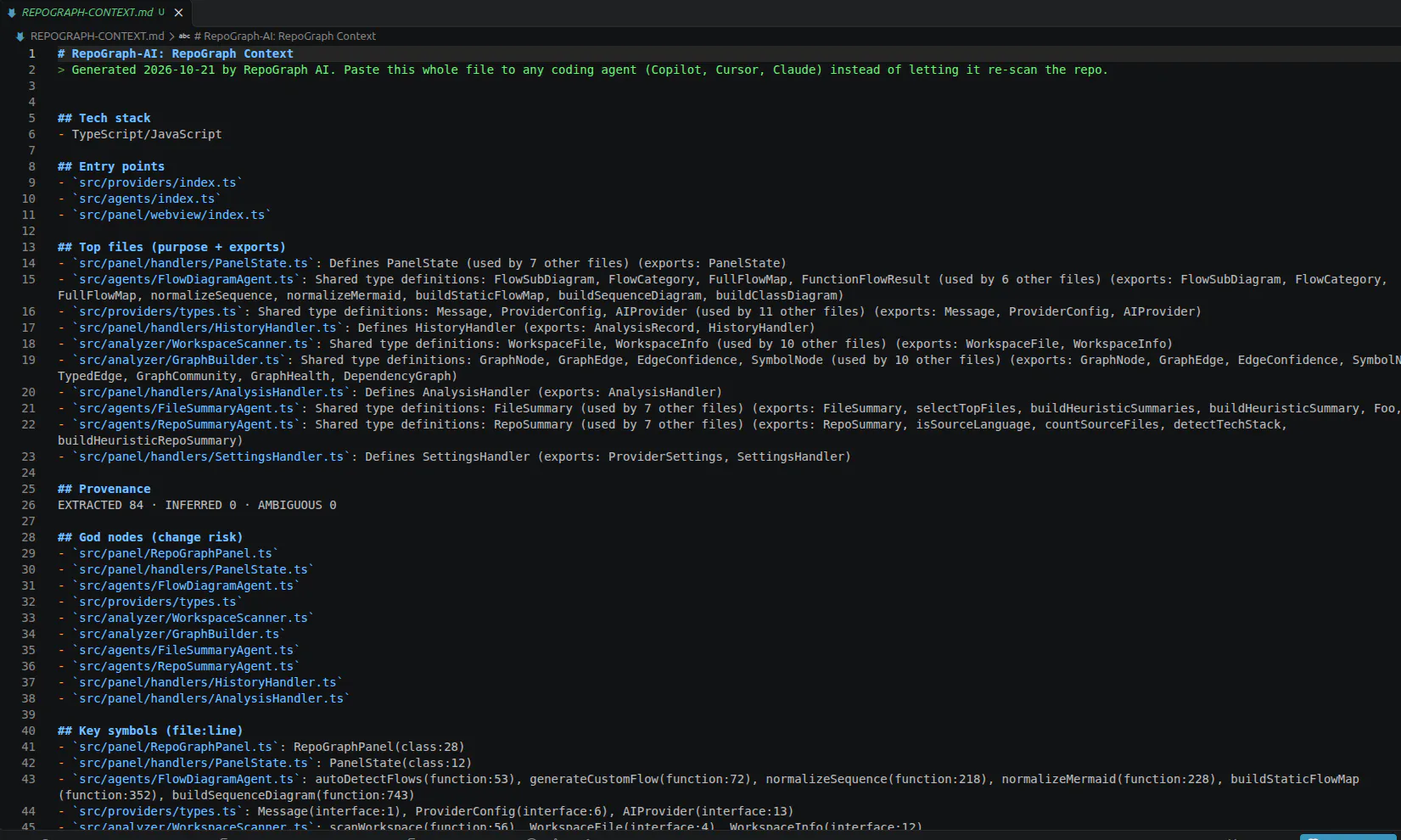The image size is (1401, 840).
Task: Click line number 13 in the gutter
Action: (x=28, y=247)
